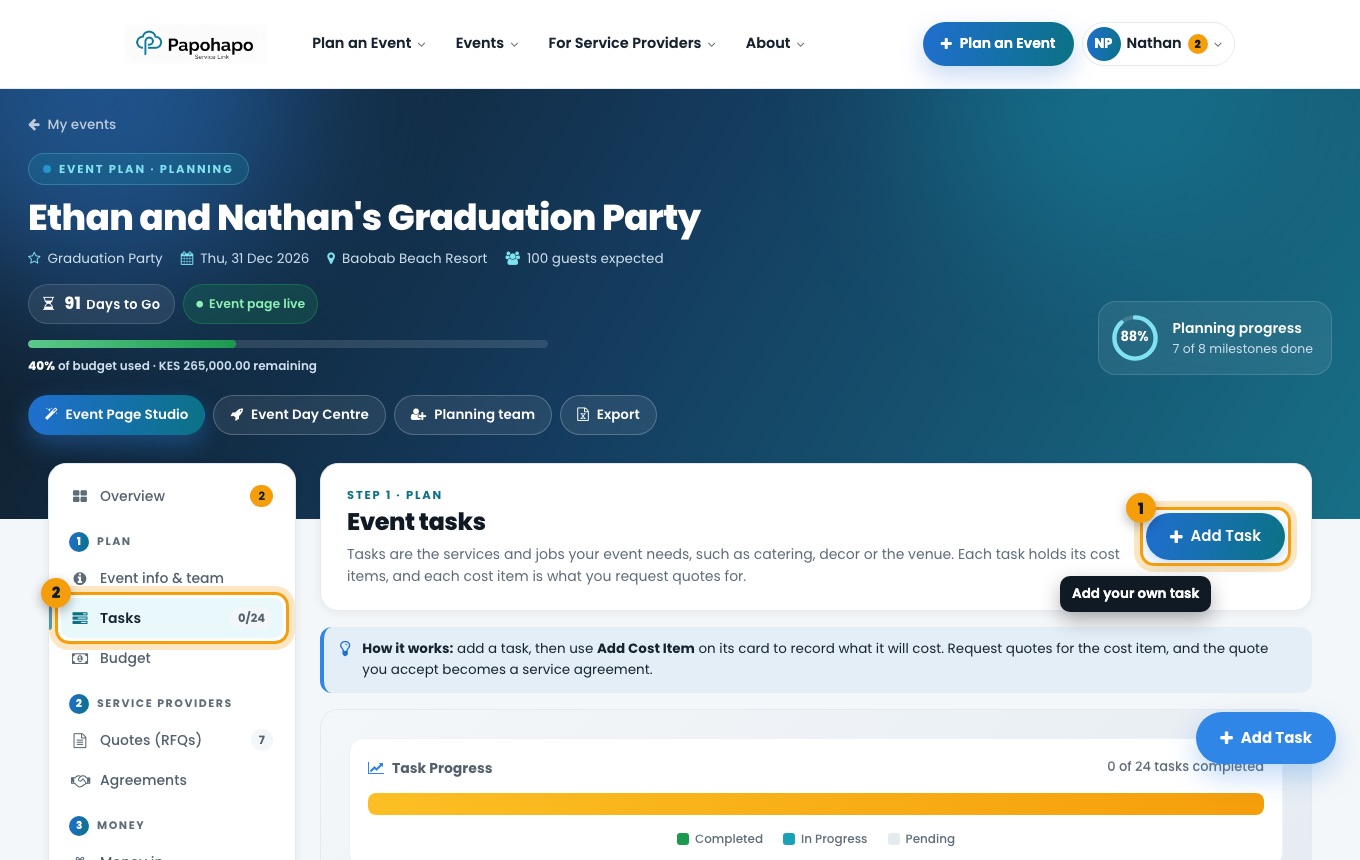Open the Nathan account menu chevron

pyautogui.click(x=1218, y=44)
